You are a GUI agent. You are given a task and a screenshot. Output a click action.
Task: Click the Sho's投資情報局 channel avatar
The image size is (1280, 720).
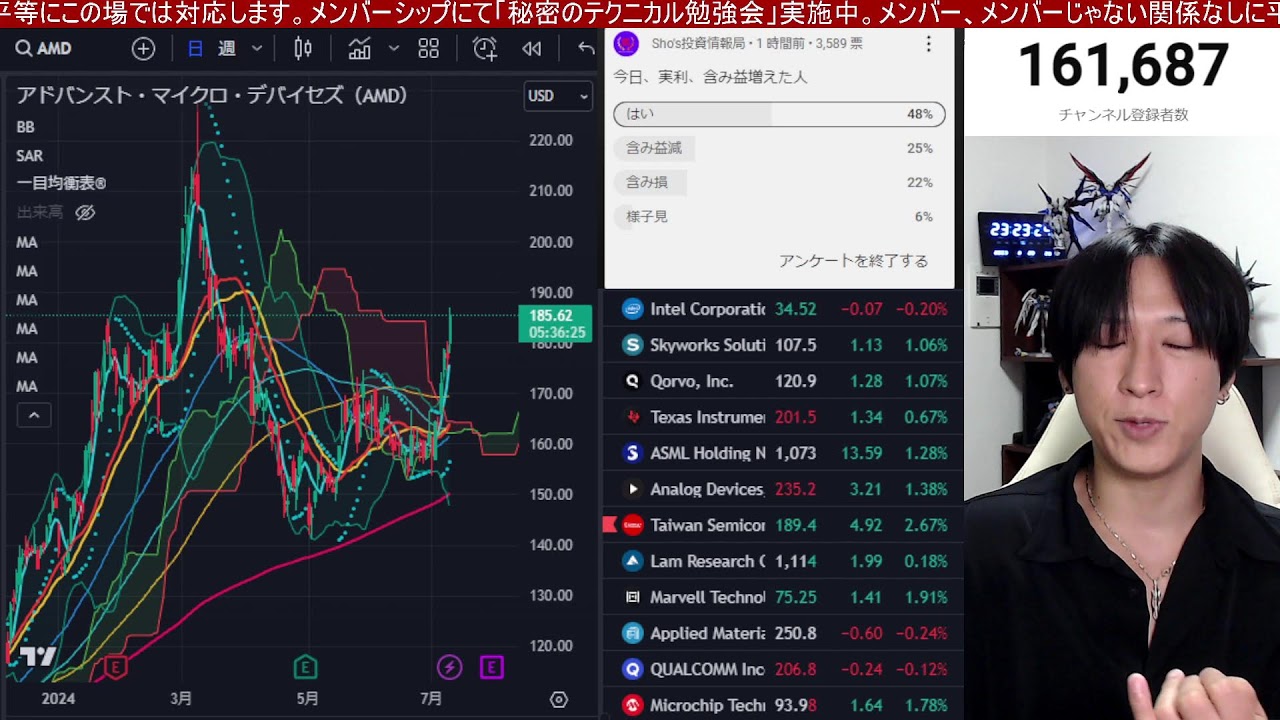[x=626, y=43]
